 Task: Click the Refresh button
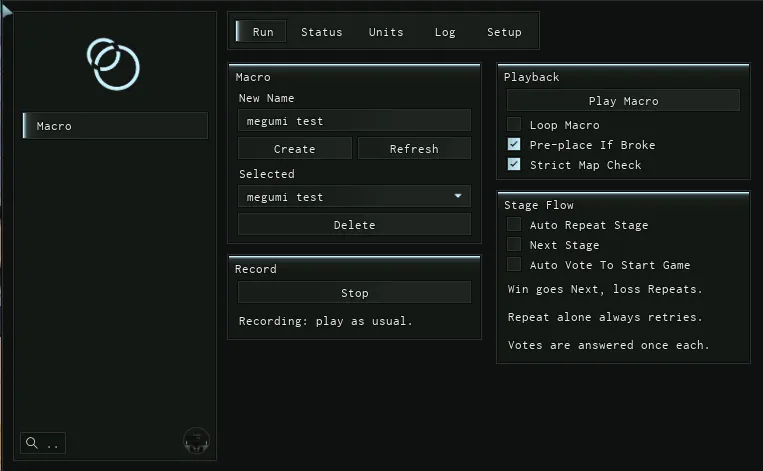click(414, 148)
